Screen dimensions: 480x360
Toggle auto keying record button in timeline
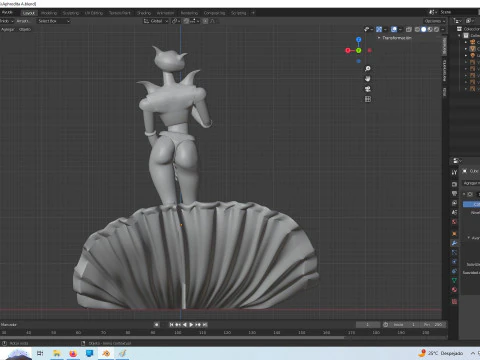coord(156,324)
